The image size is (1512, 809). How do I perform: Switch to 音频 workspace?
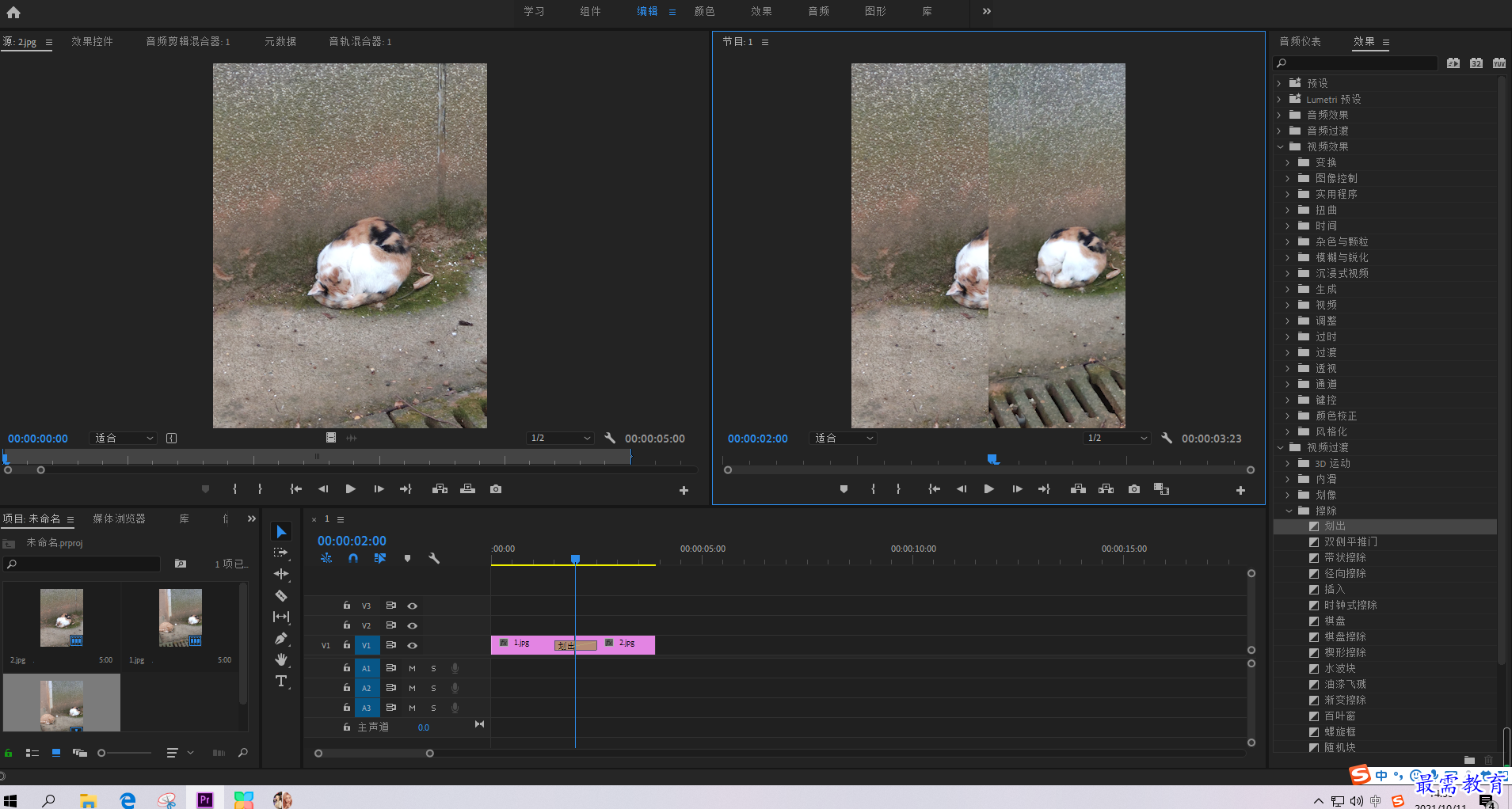[x=818, y=11]
